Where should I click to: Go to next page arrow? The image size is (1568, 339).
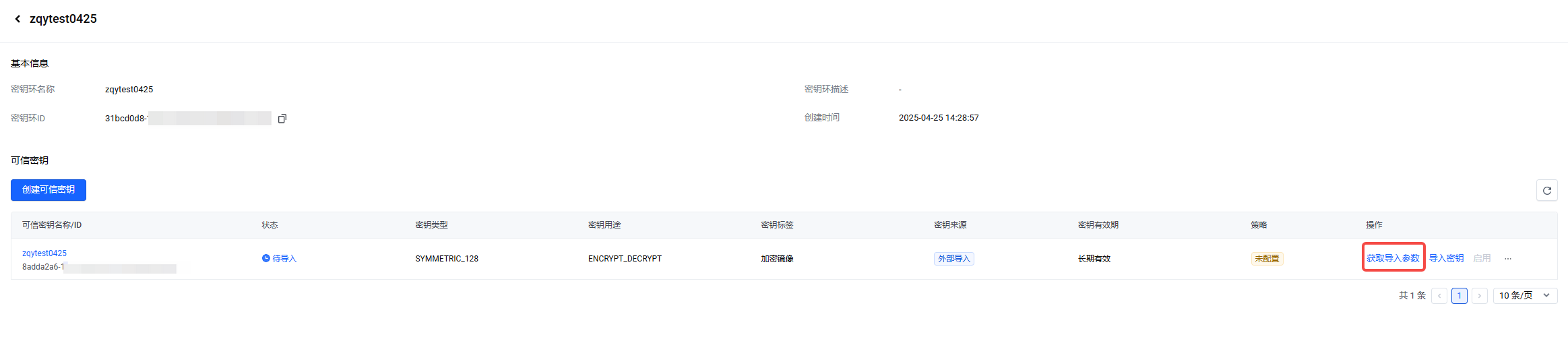point(1480,296)
